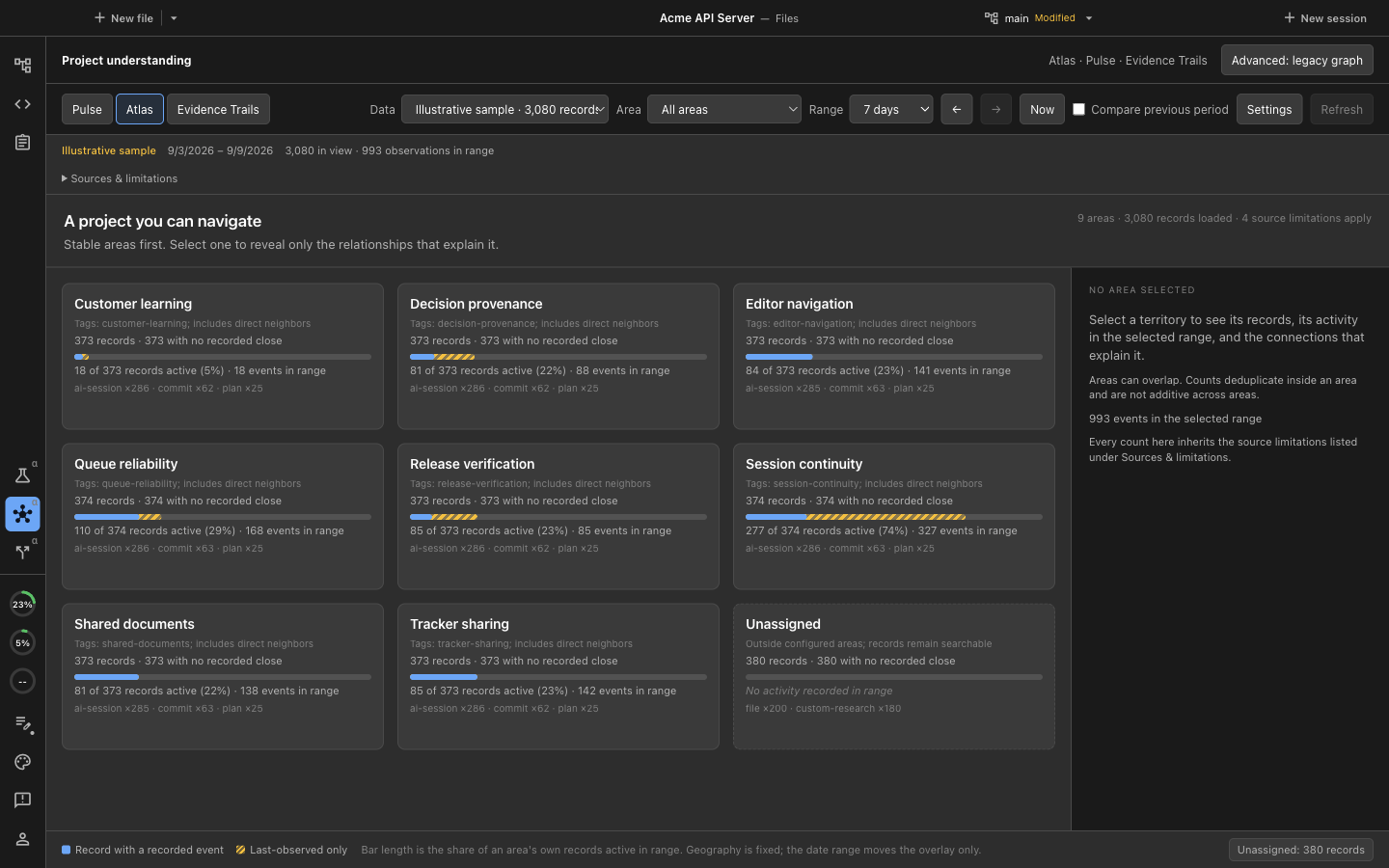Open Settings button

[x=1269, y=110]
